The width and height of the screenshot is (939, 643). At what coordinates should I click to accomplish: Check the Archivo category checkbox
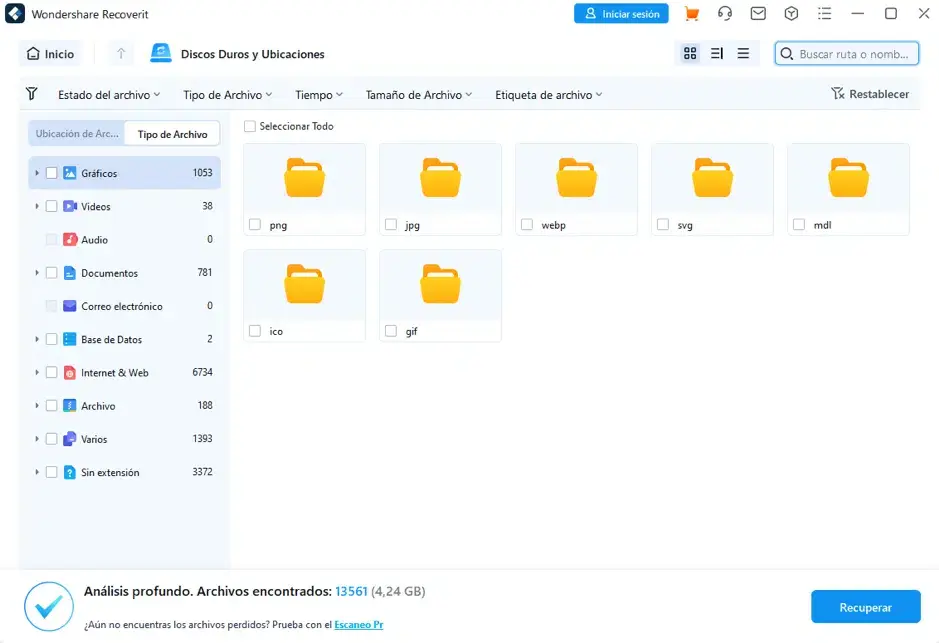(52, 406)
